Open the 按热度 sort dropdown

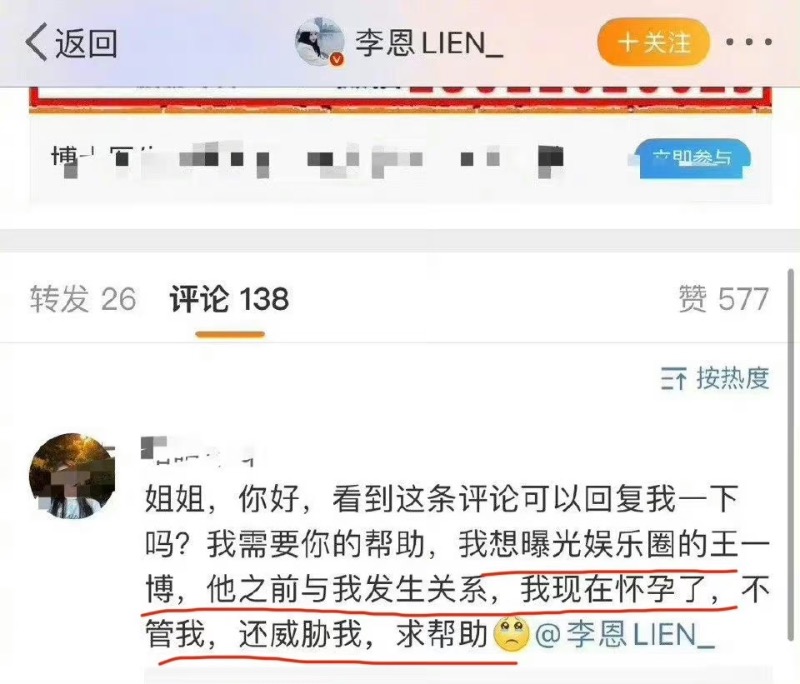tap(715, 378)
